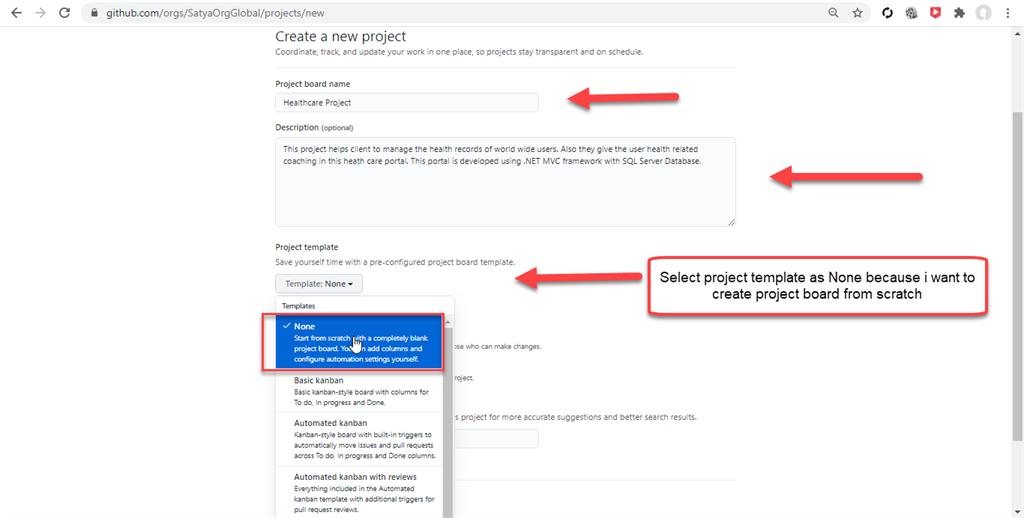The image size is (1024, 518).
Task: Choose the Basic kanban template
Action: tap(360, 391)
